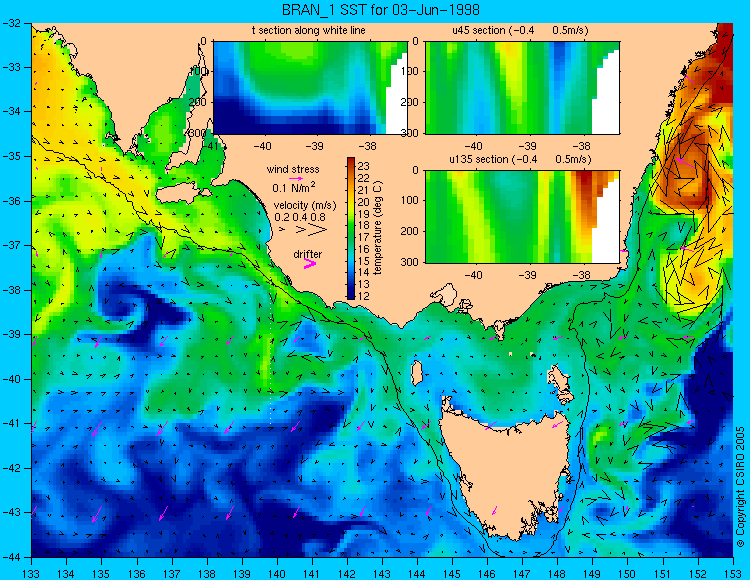
Task: Click latitude axis label '-32'
Action: pyautogui.click(x=11, y=23)
